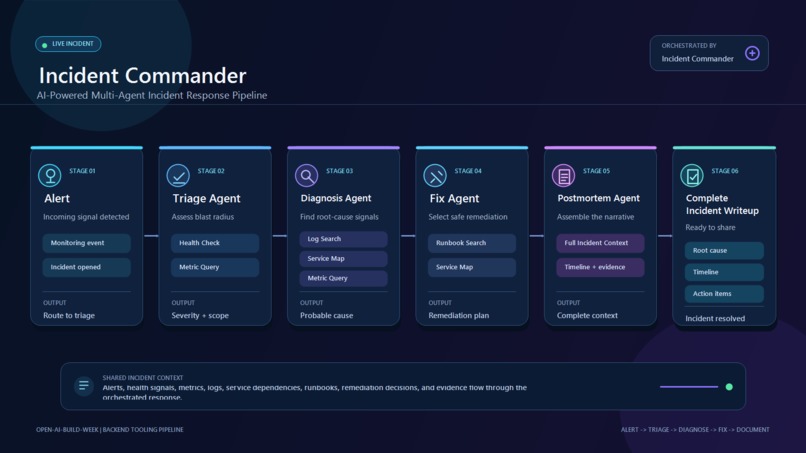Screen dimensions: 806x453
Task: Click the Ready to share text
Action: [710, 228]
